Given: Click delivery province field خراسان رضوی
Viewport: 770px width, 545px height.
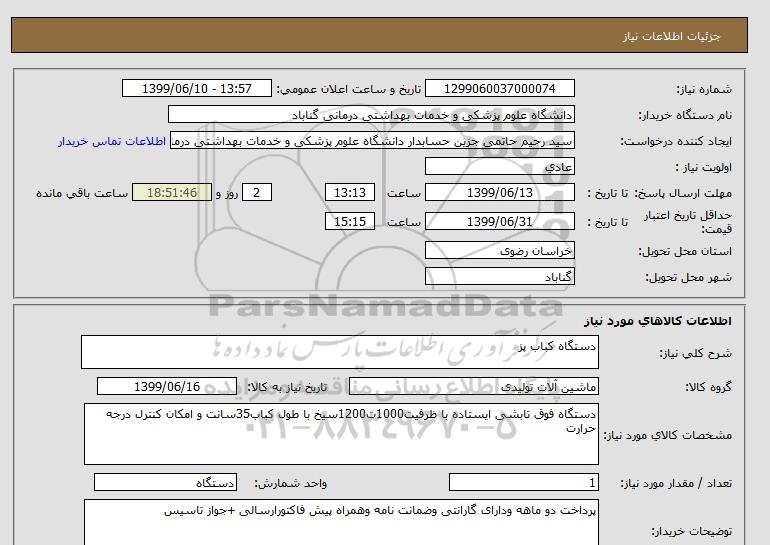Looking at the screenshot, I should (x=499, y=250).
